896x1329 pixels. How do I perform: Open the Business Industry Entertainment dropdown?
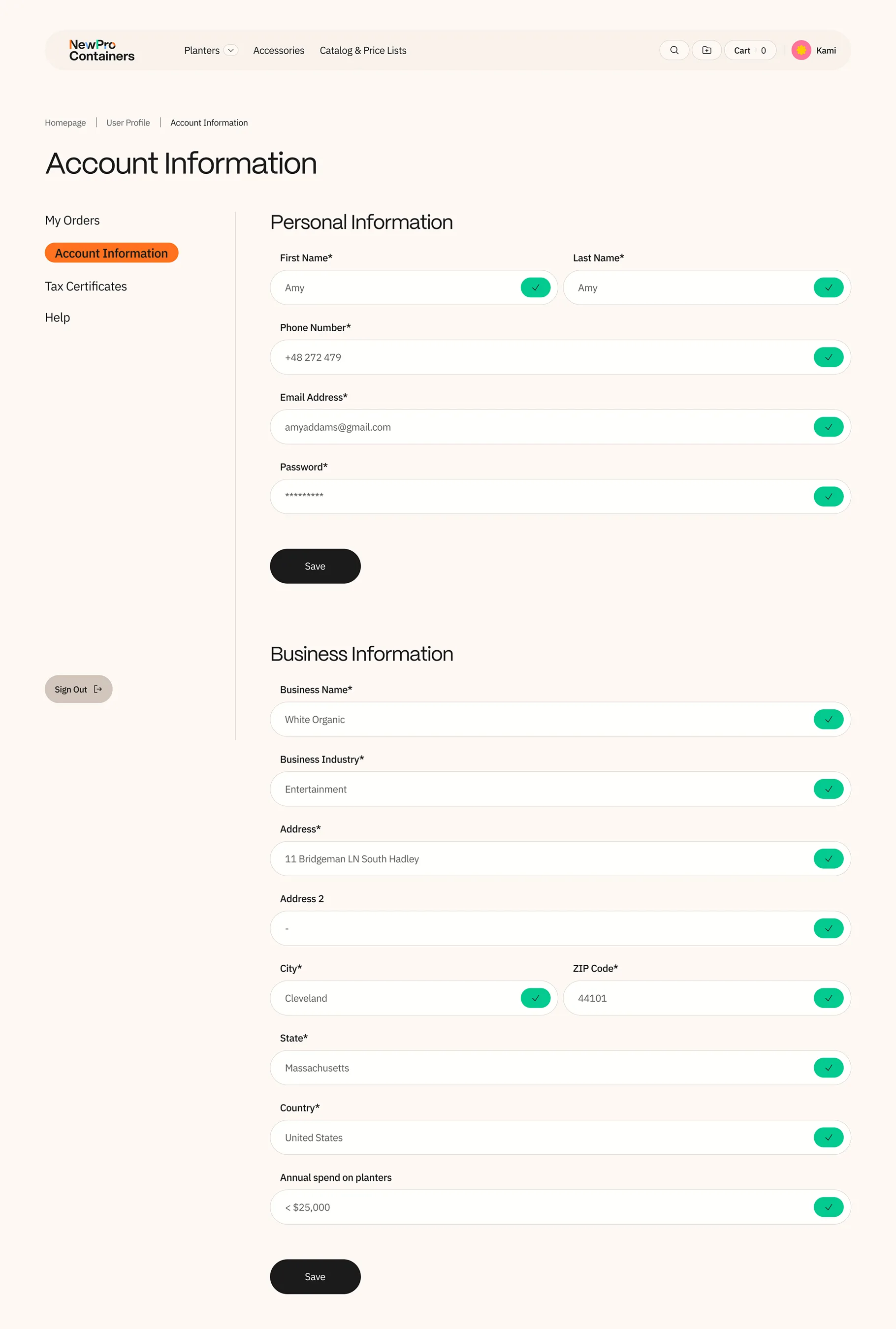tap(560, 789)
